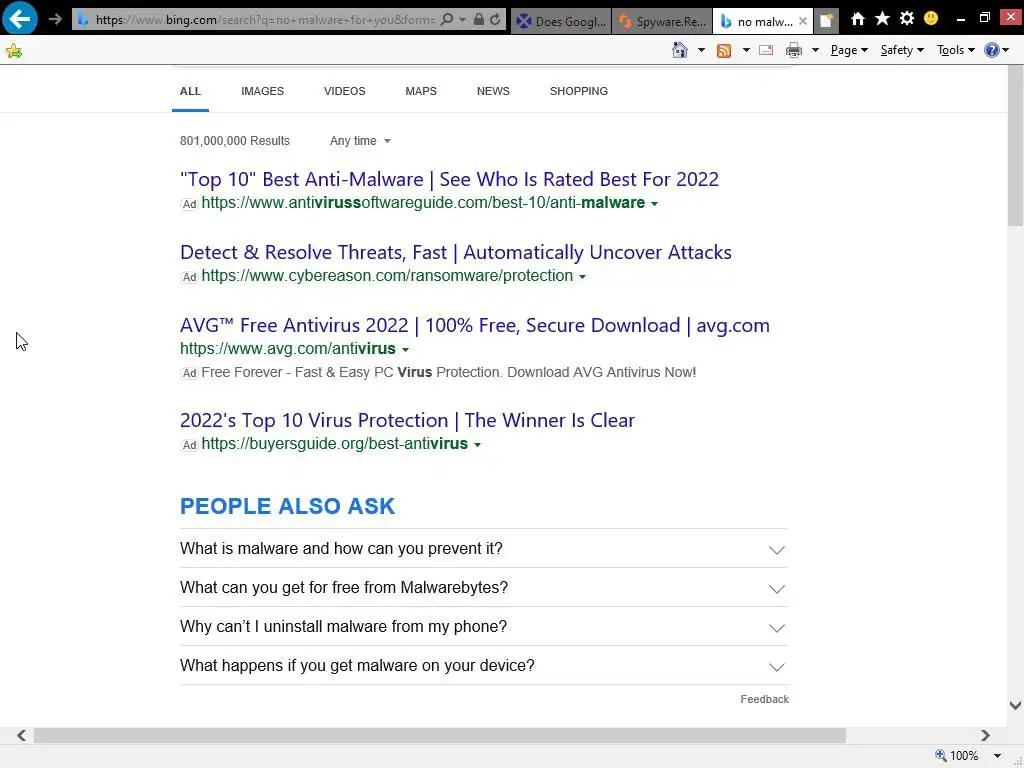This screenshot has height=768, width=1024.
Task: Expand 'Why can't I uninstall malware' question
Action: coord(483,627)
